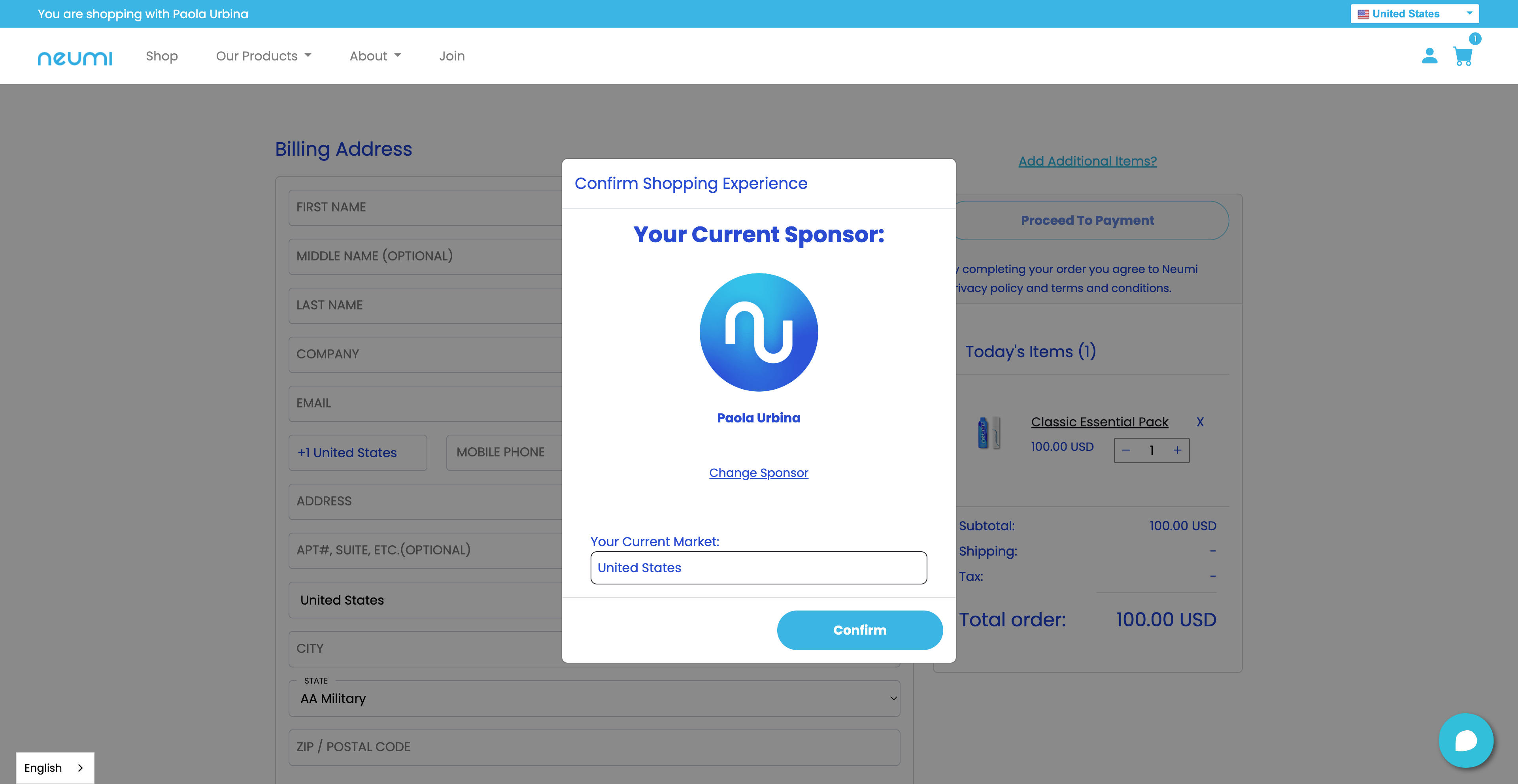1518x784 pixels.
Task: Click Add Additional Items link
Action: 1087,161
